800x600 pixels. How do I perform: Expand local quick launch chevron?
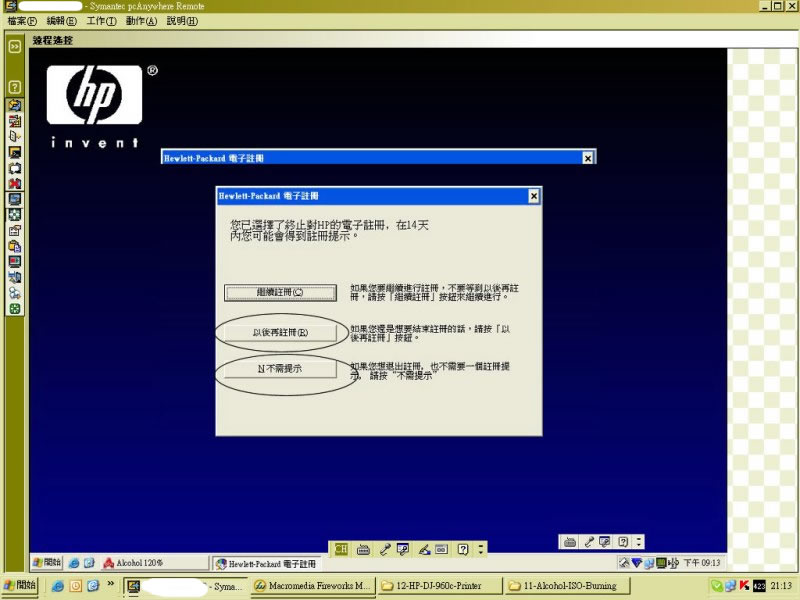point(110,583)
